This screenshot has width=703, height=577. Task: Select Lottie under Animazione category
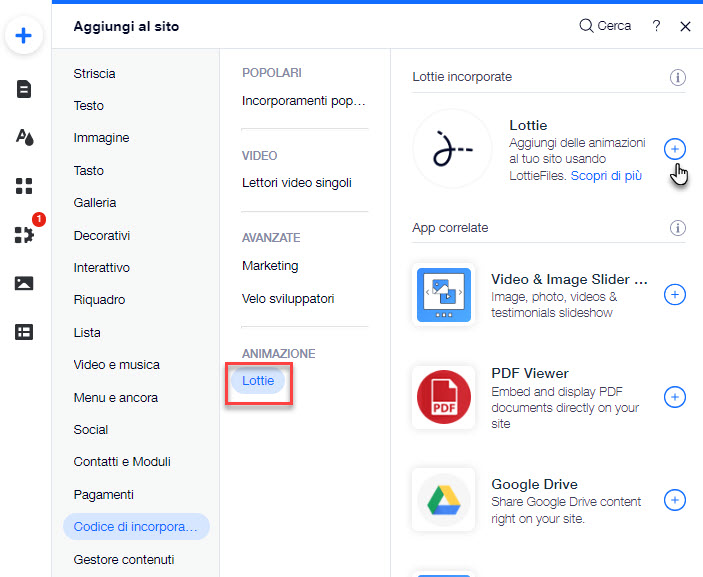pyautogui.click(x=258, y=381)
